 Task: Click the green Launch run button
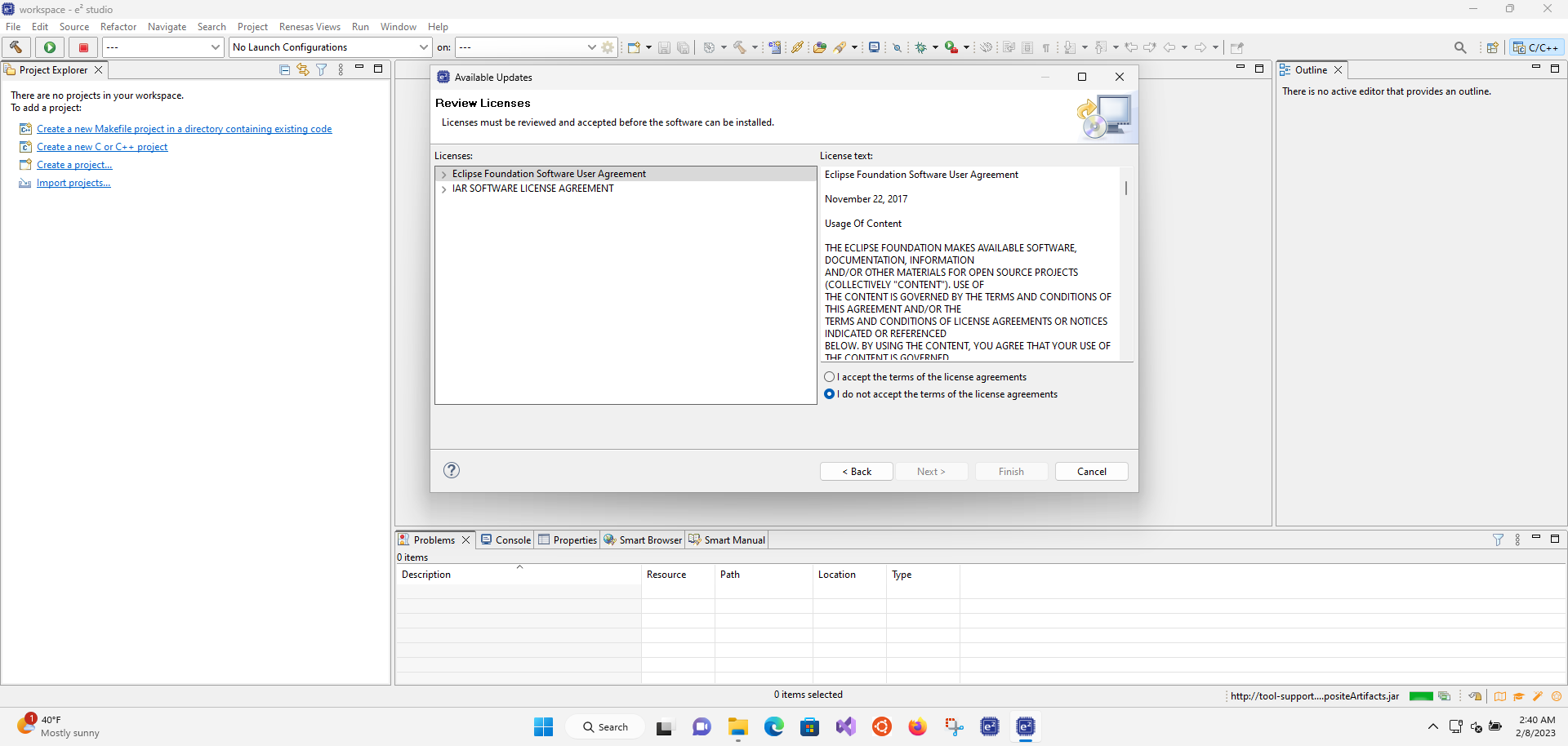pyautogui.click(x=50, y=47)
